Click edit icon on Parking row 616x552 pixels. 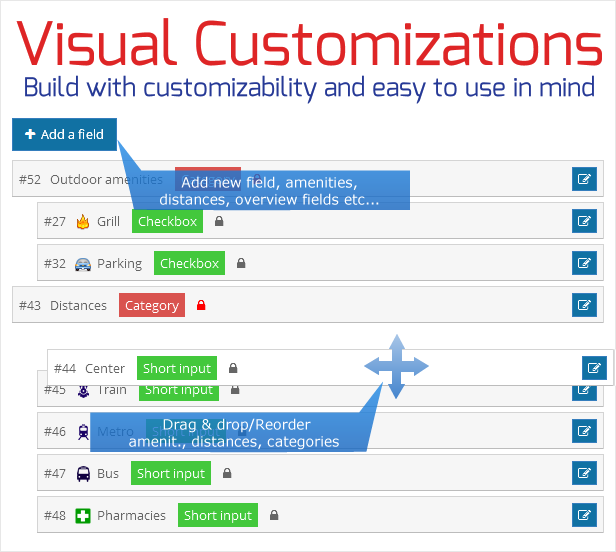[x=584, y=263]
